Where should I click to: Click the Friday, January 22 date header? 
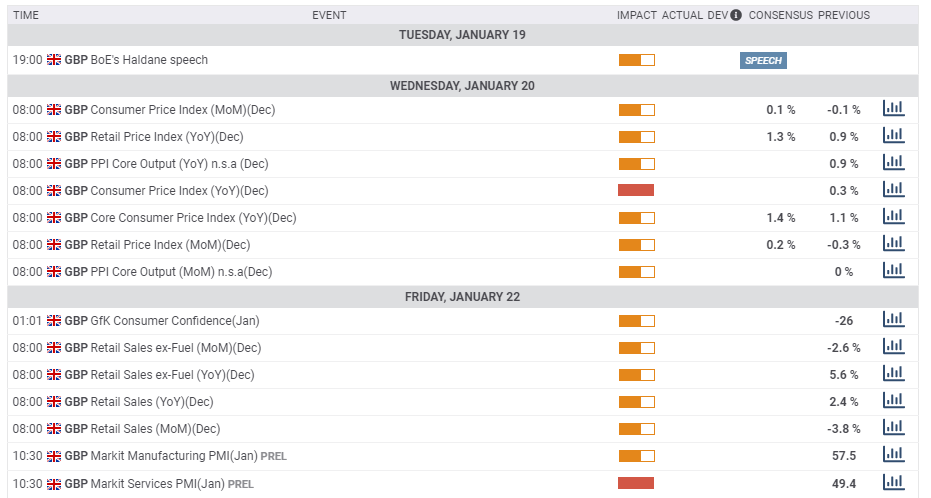462,296
